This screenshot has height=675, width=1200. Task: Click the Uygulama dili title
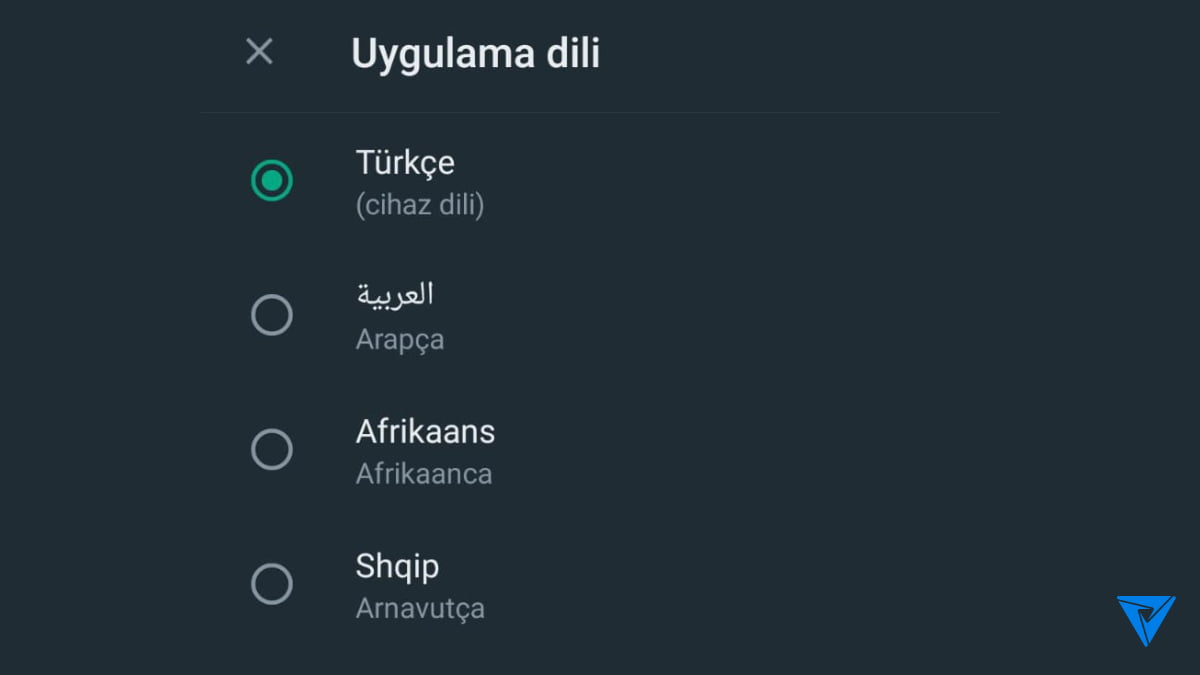coord(475,53)
